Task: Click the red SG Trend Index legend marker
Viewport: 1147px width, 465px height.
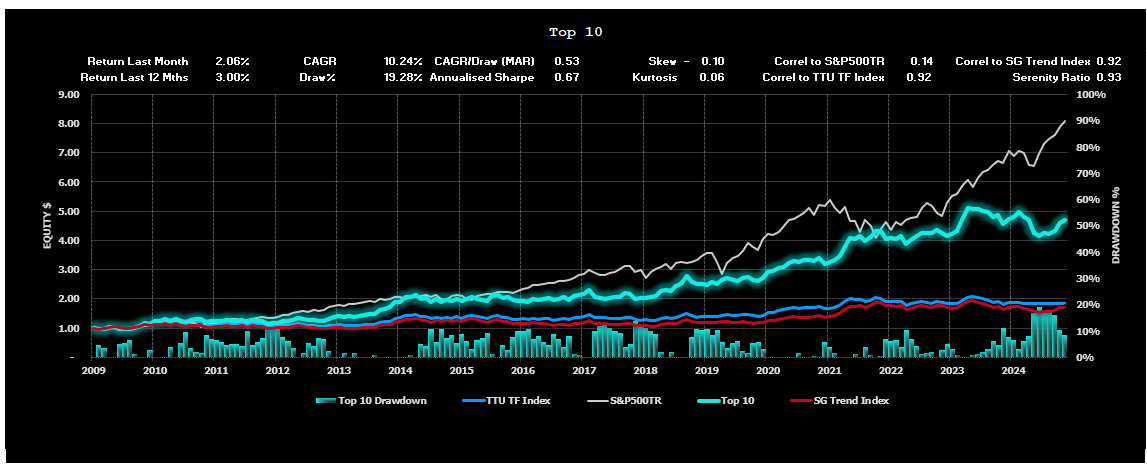Action: (801, 400)
